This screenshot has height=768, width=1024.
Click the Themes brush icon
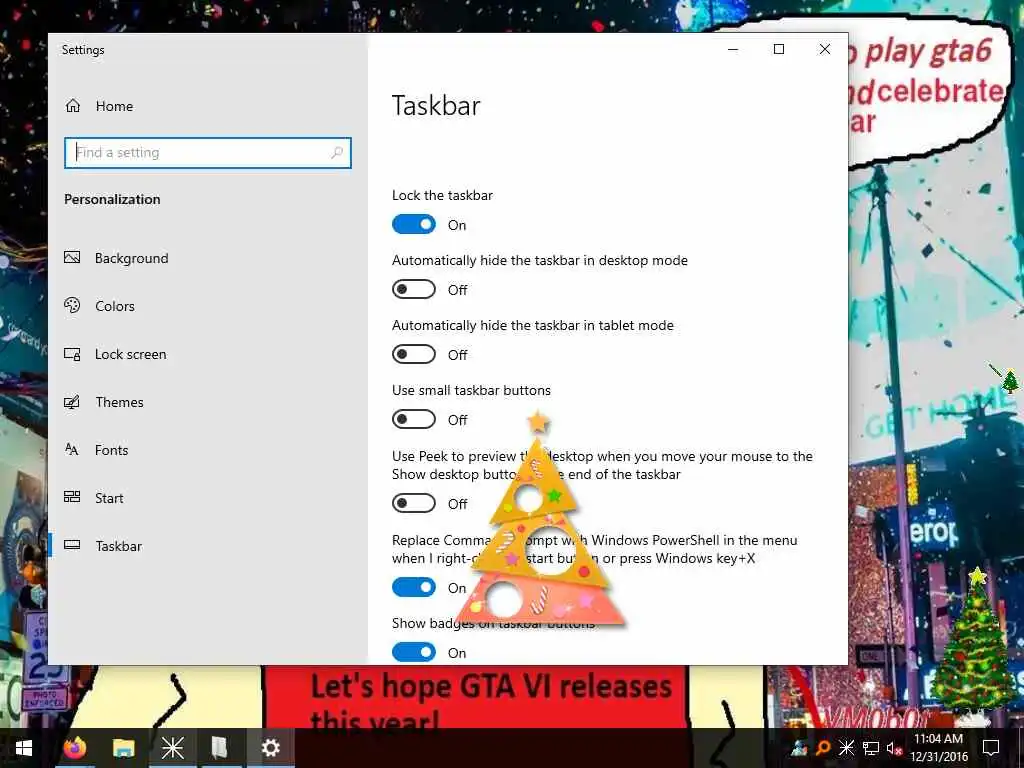click(x=72, y=402)
